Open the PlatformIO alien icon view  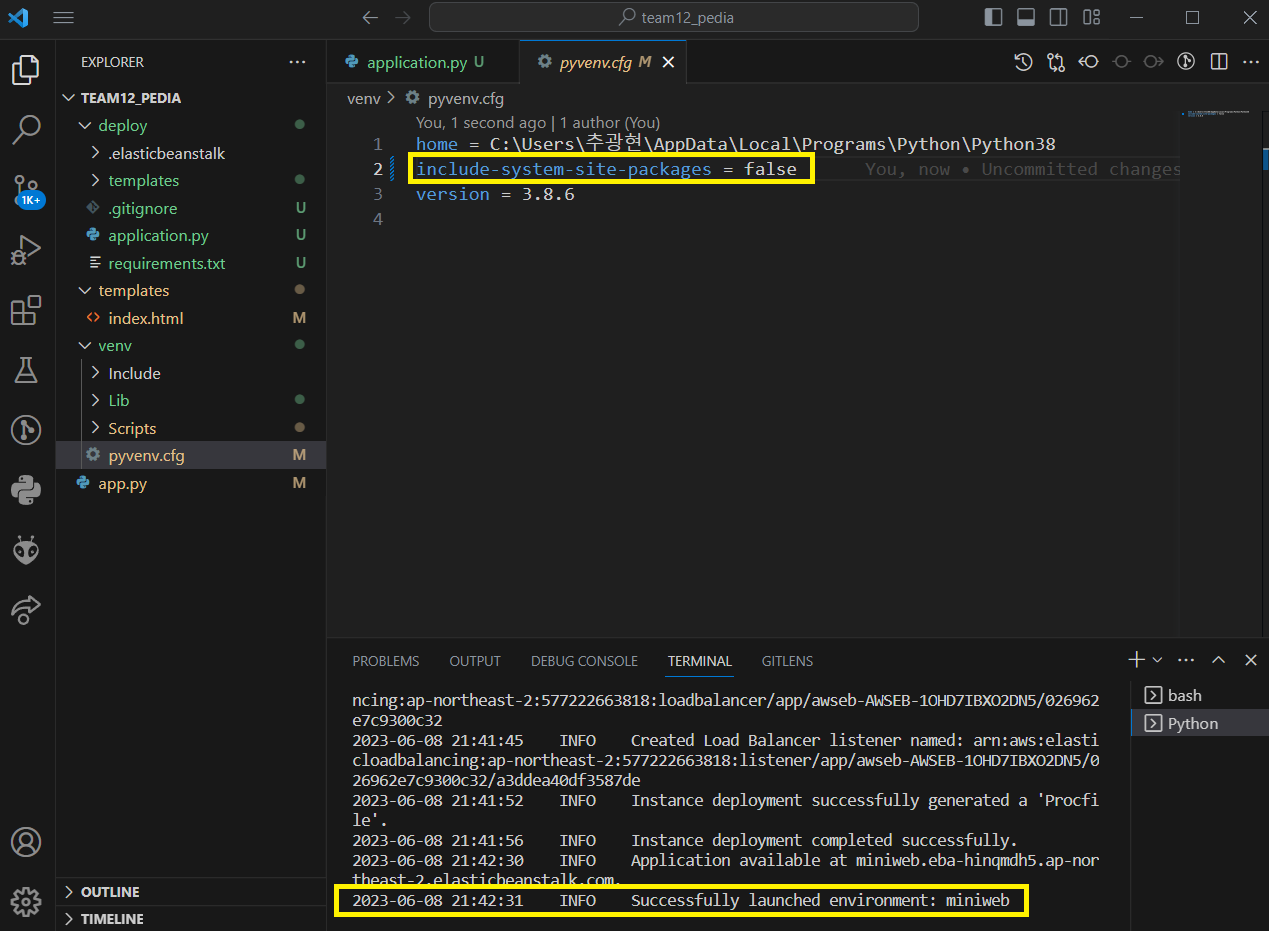click(x=26, y=549)
